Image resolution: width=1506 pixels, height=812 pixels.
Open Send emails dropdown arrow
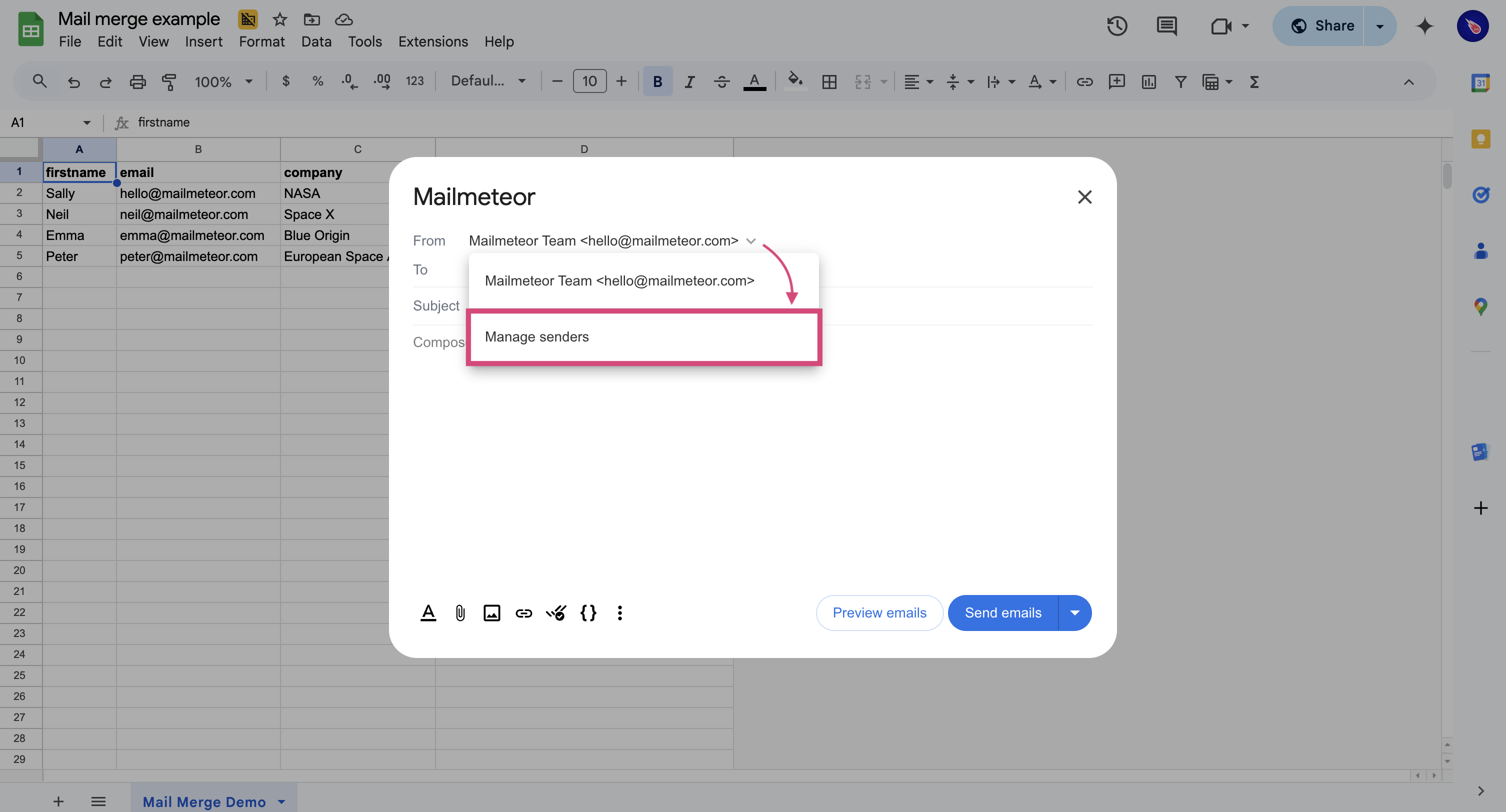(x=1074, y=612)
